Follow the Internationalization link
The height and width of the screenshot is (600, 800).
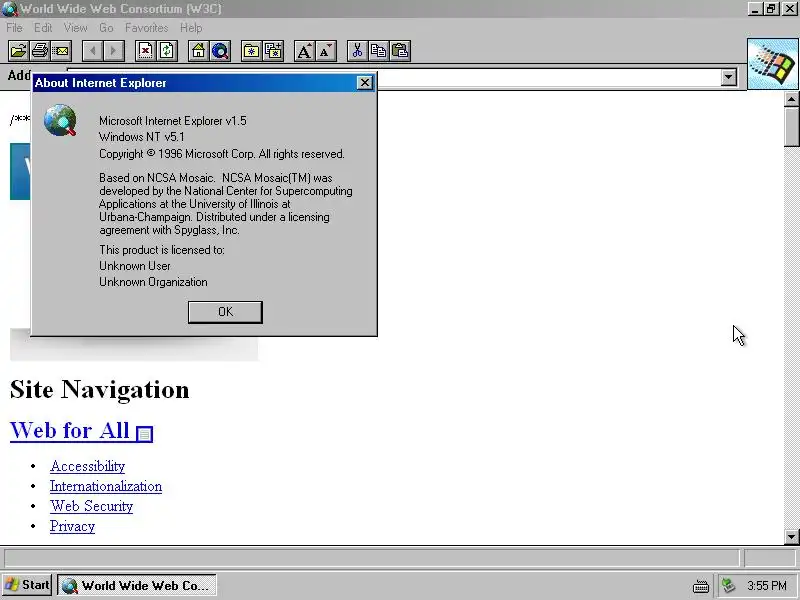coord(106,486)
